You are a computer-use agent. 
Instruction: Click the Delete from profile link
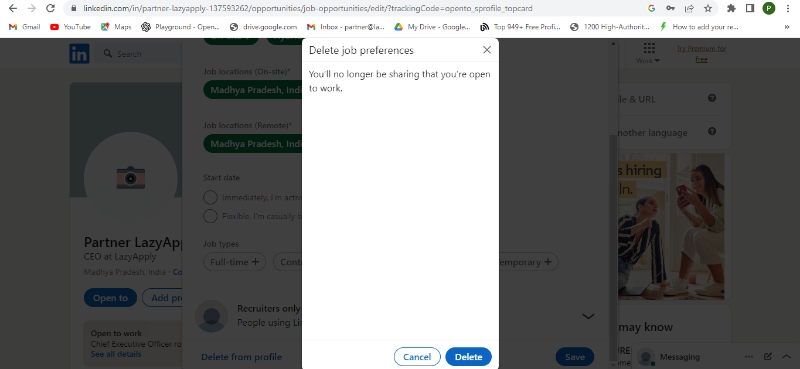tap(241, 357)
